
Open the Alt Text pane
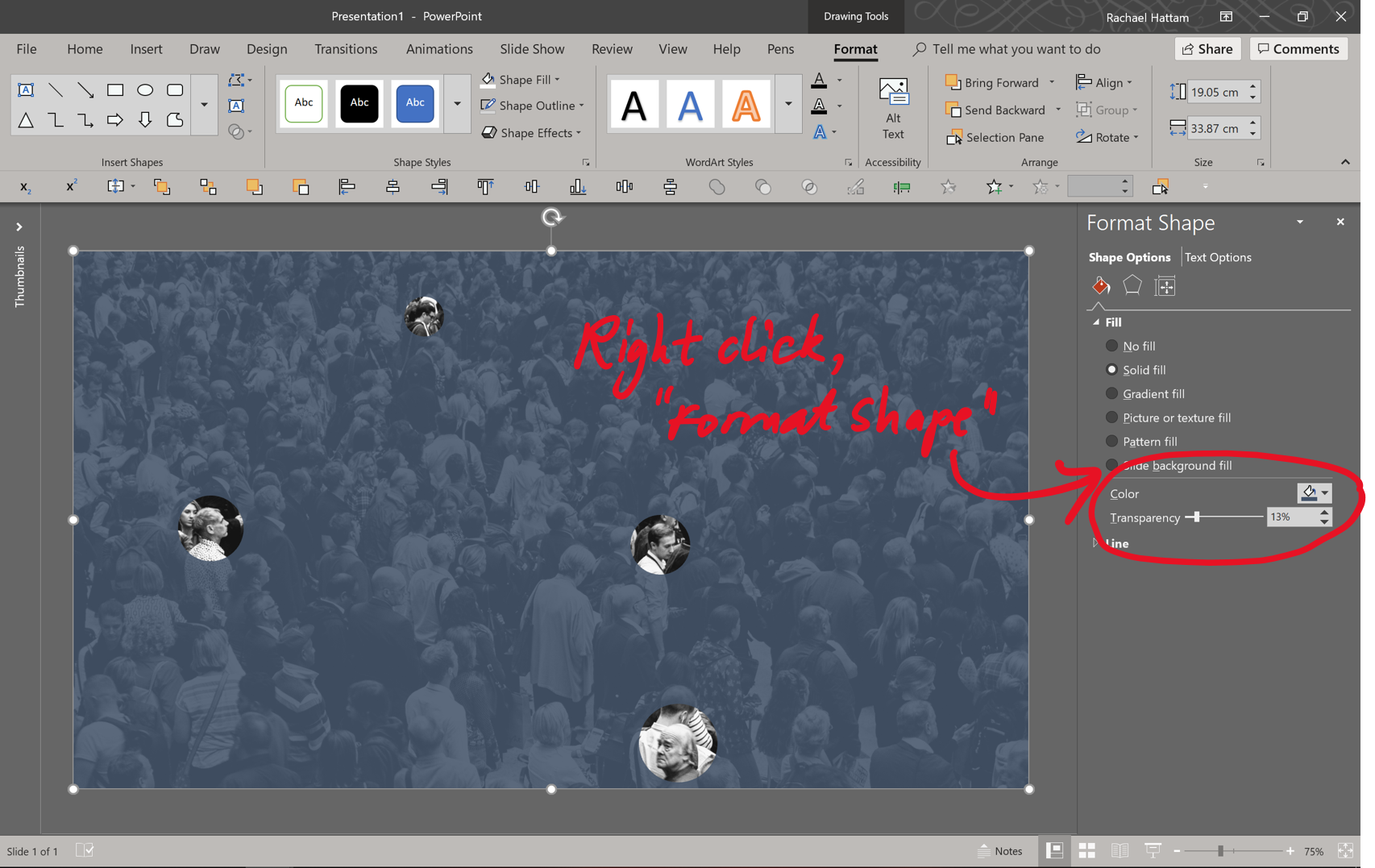[892, 109]
